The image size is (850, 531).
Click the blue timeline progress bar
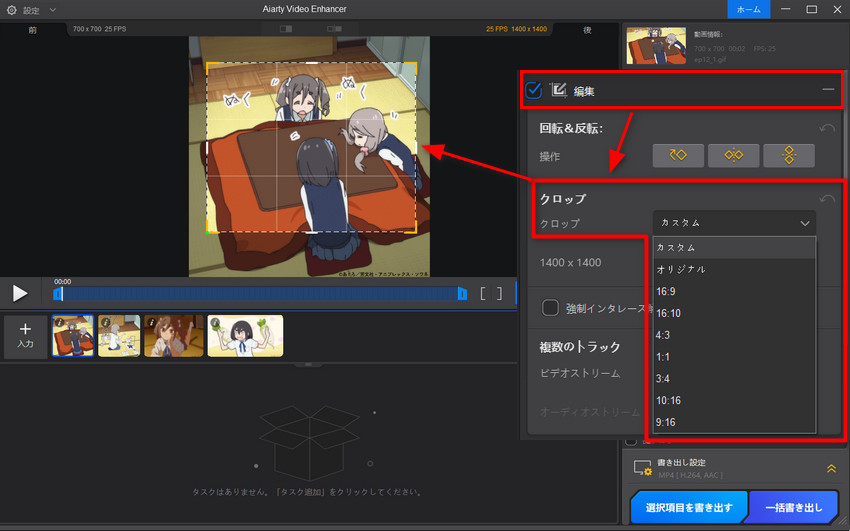[x=260, y=294]
